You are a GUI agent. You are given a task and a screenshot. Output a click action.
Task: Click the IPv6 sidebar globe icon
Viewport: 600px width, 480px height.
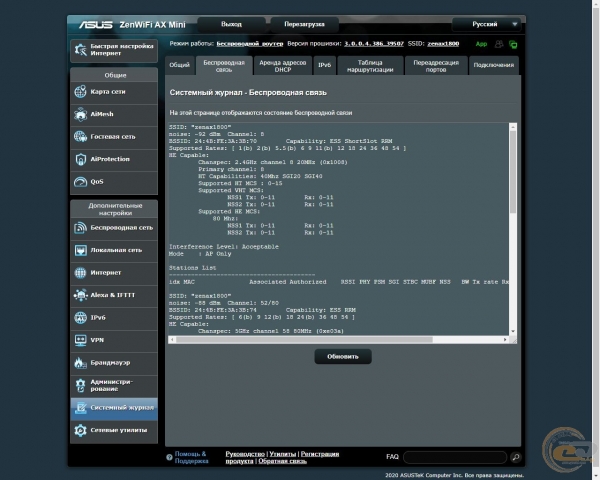coord(80,318)
